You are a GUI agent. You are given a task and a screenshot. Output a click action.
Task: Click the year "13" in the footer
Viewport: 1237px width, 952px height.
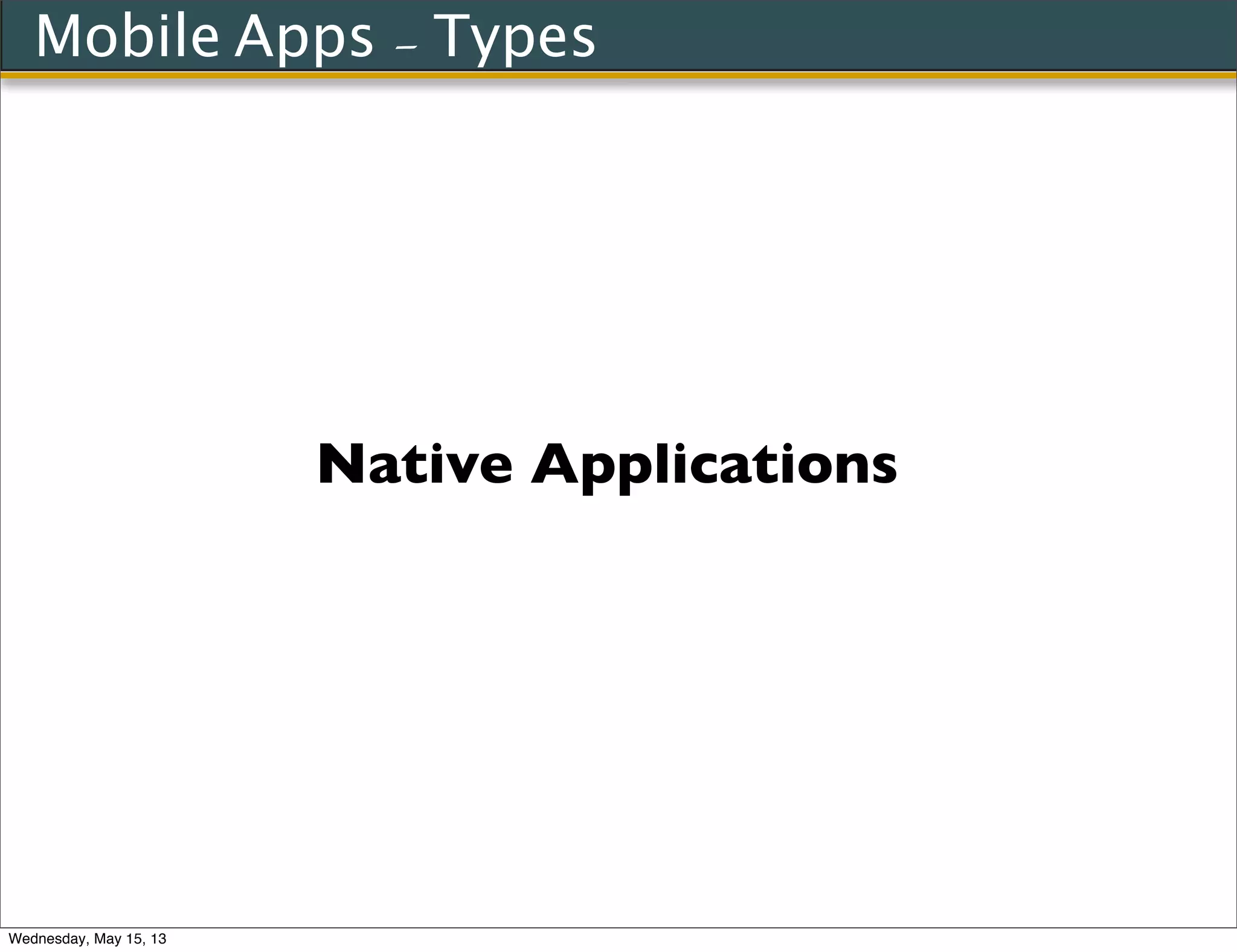158,939
